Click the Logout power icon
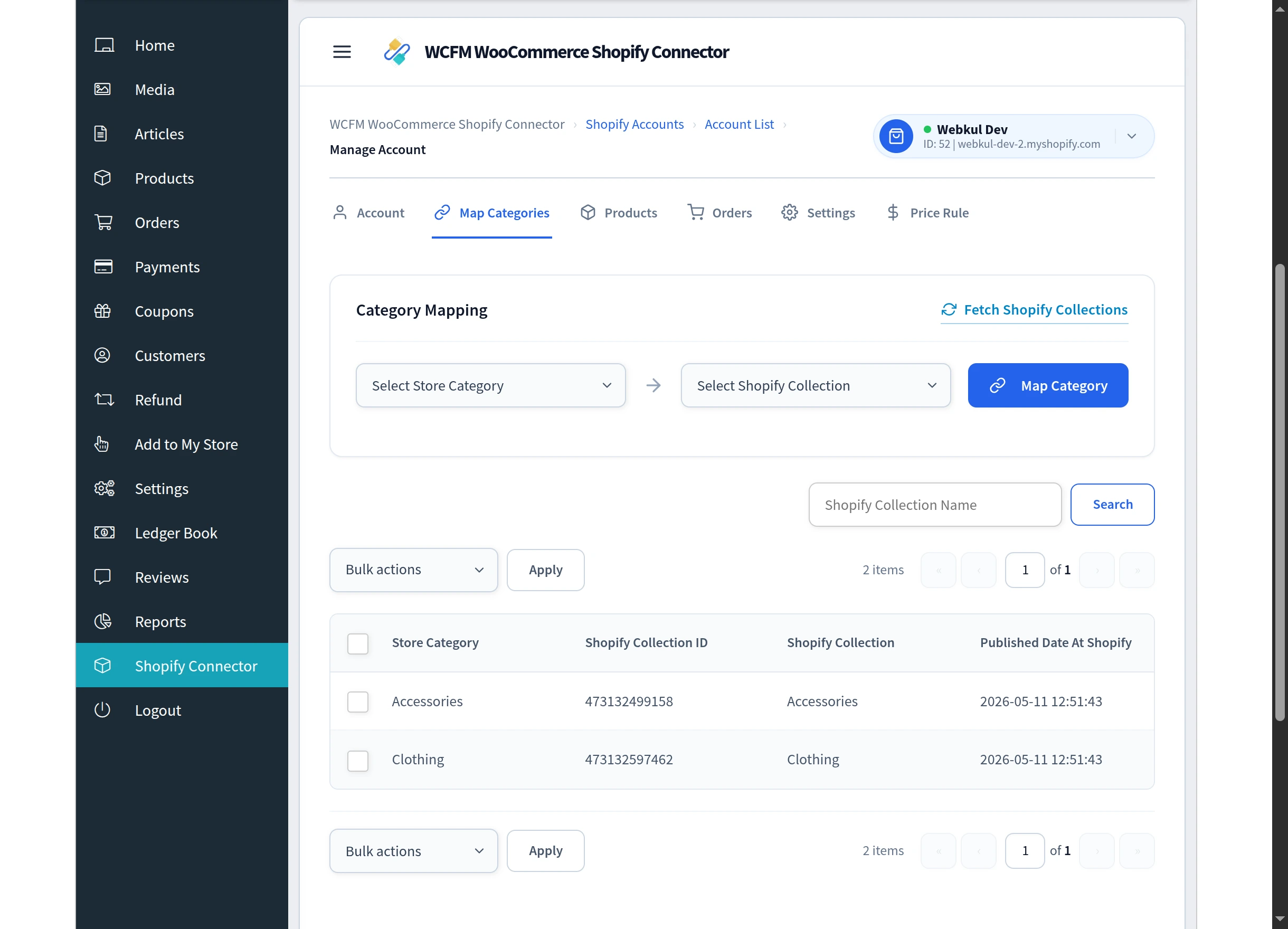 pyautogui.click(x=102, y=710)
